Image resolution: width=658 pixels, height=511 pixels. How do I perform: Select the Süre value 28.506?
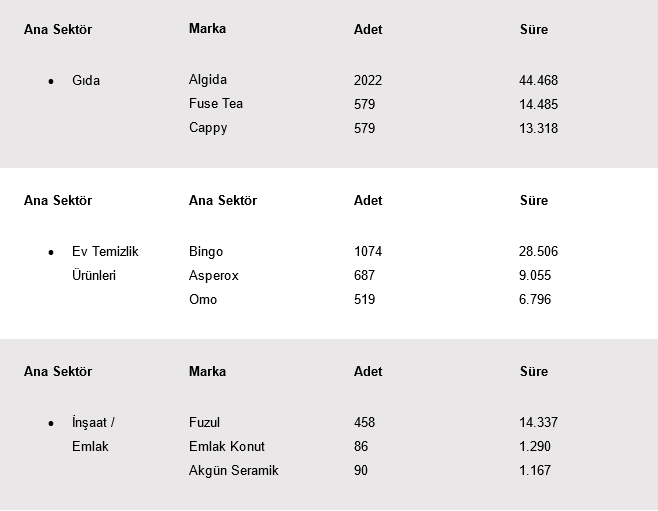(x=538, y=251)
